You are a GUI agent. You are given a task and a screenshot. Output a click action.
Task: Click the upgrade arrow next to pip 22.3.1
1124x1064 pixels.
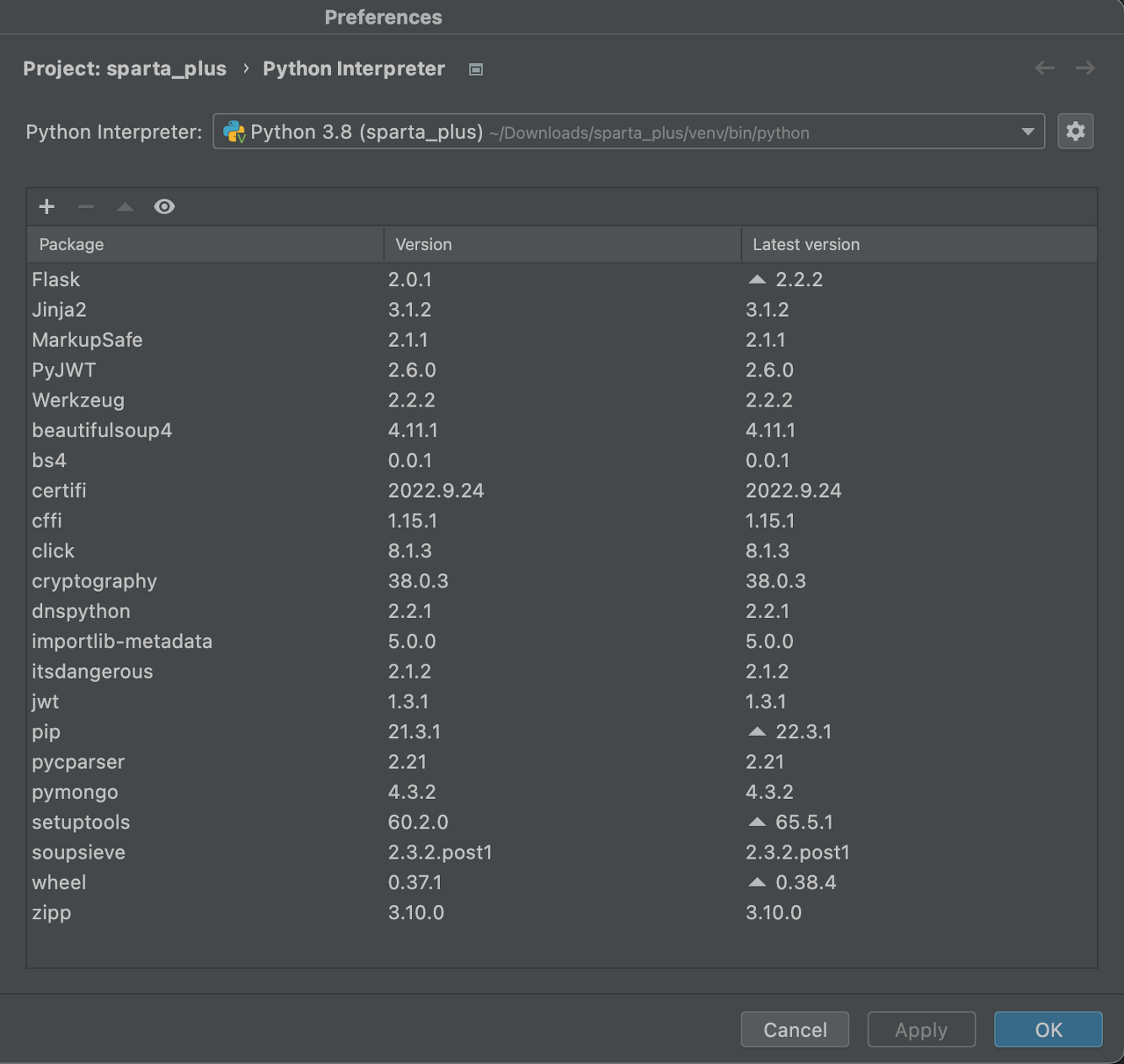click(757, 731)
